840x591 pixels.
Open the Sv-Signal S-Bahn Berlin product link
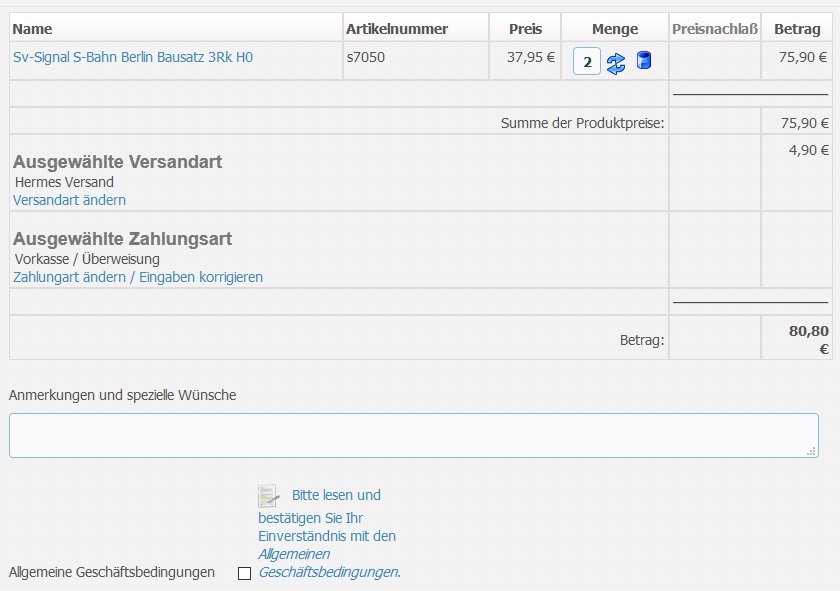point(133,57)
